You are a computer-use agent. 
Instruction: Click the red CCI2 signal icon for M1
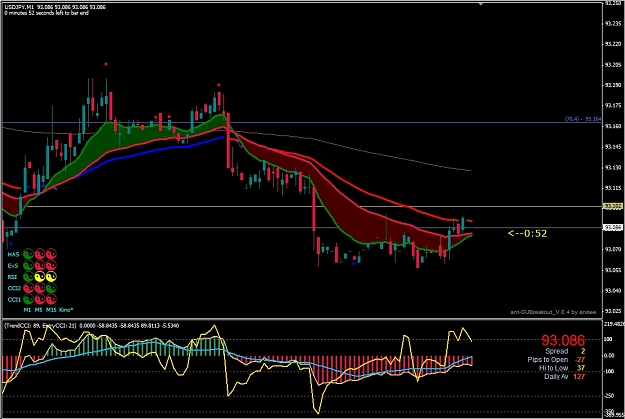click(x=28, y=288)
